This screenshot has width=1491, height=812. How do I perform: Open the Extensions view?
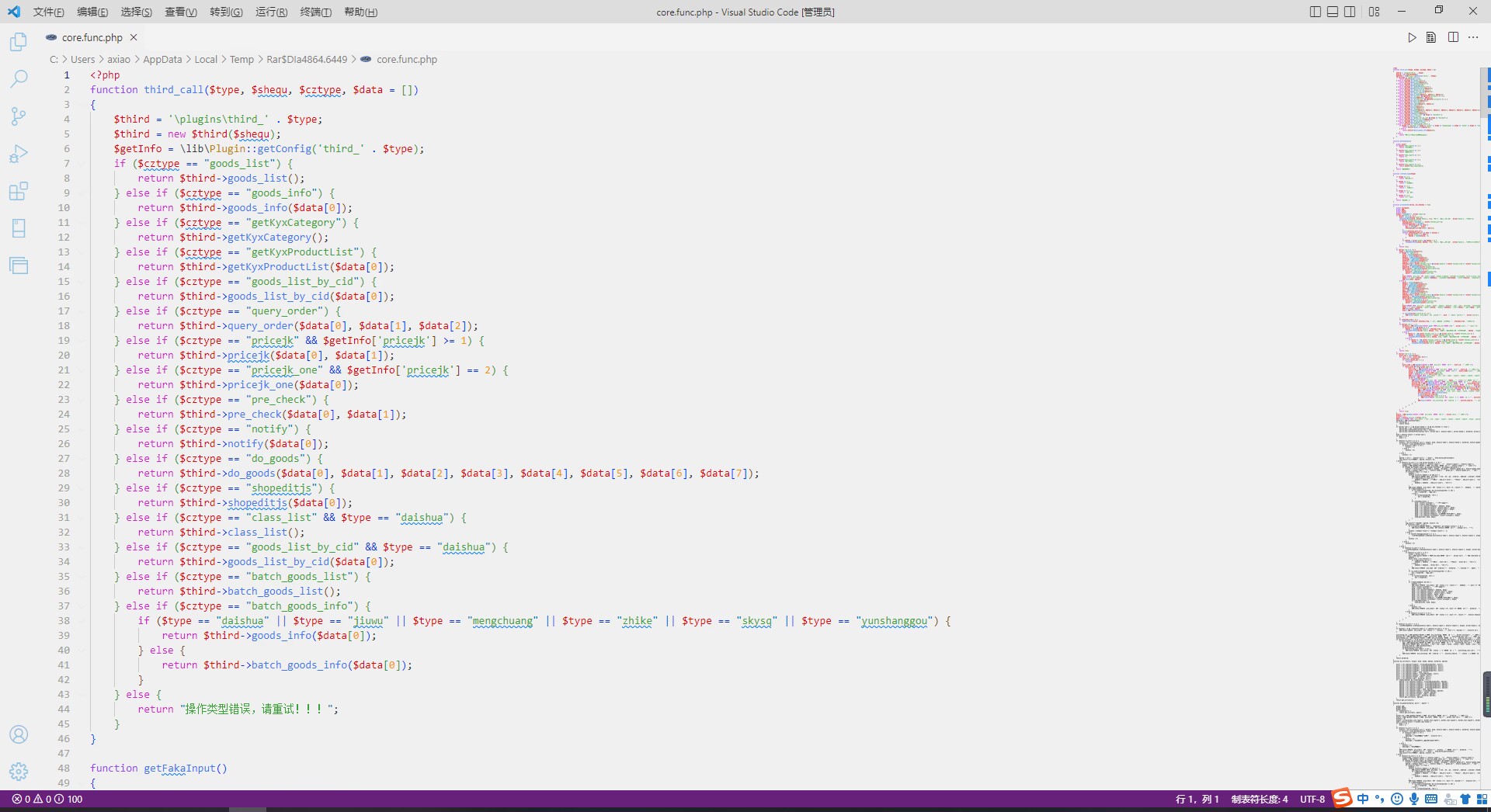(x=19, y=191)
